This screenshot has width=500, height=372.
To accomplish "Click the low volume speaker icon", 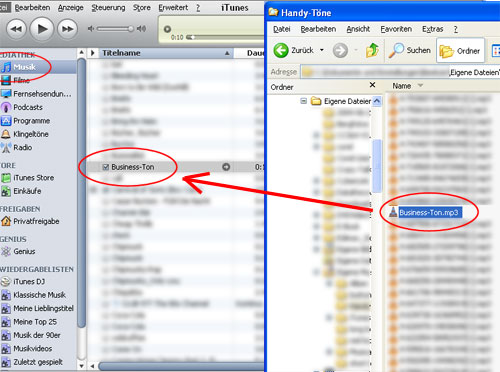I will click(x=90, y=29).
